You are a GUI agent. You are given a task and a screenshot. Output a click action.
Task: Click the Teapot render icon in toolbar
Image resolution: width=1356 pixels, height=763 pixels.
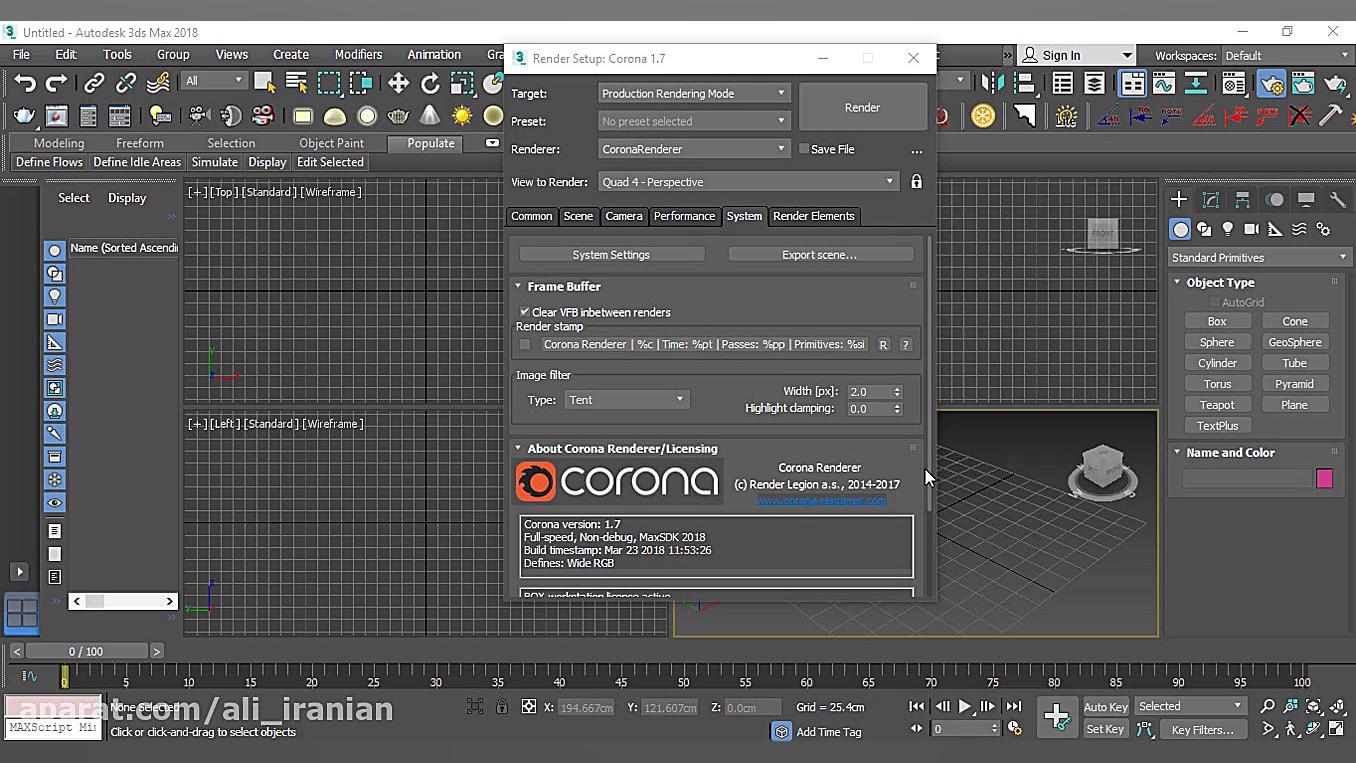[23, 116]
